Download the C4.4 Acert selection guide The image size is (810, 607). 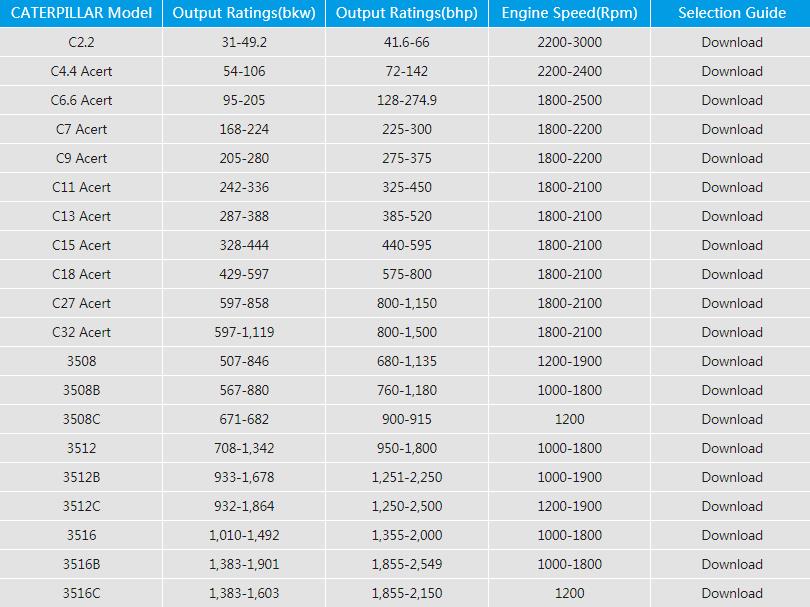point(731,71)
